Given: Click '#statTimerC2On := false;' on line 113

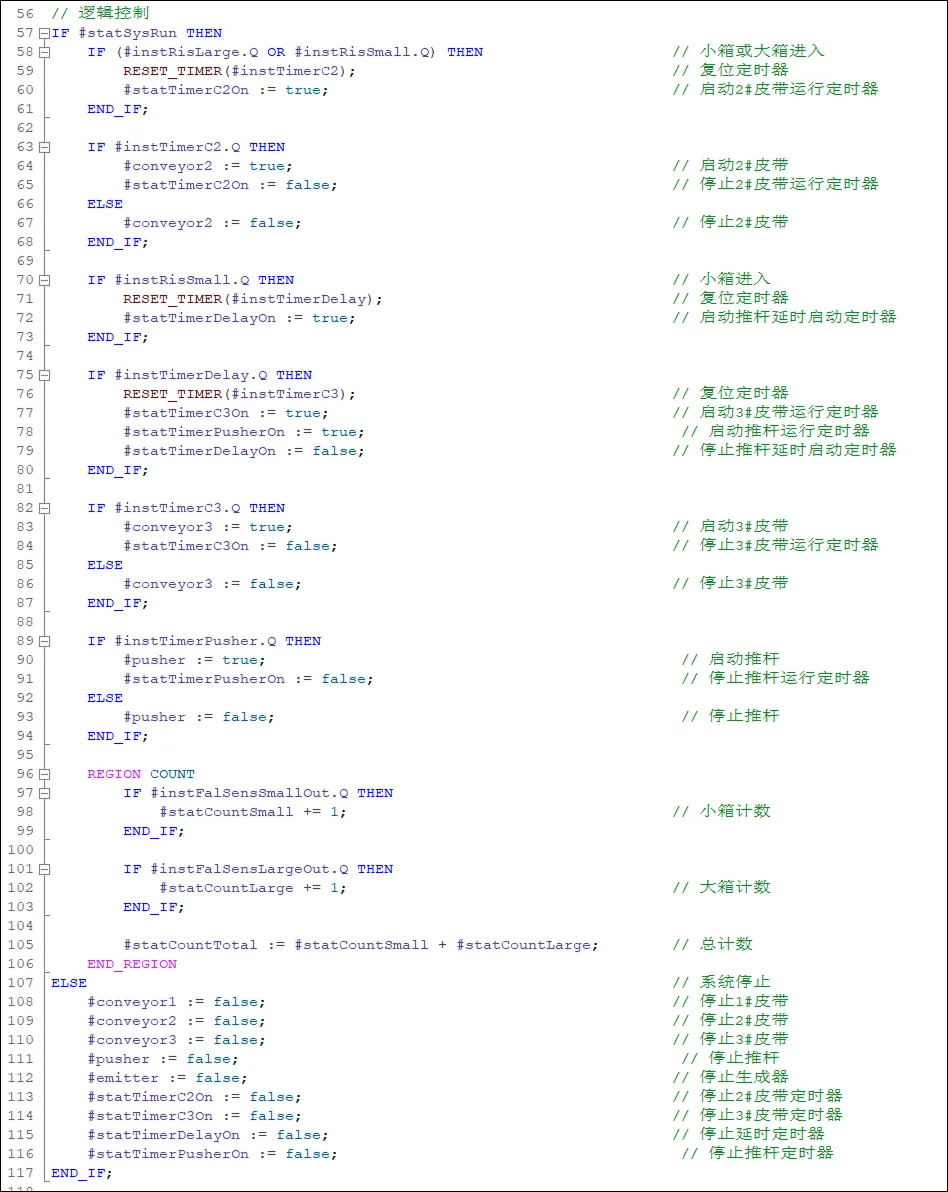Looking at the screenshot, I should pyautogui.click(x=194, y=1098).
